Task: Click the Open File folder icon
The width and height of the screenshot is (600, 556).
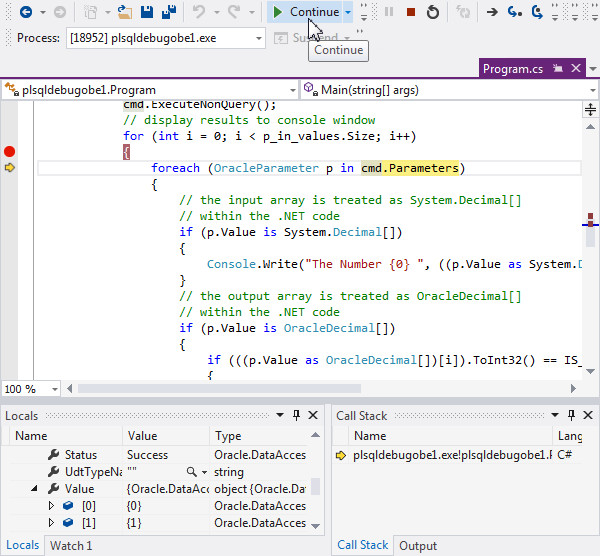Action: pos(125,12)
